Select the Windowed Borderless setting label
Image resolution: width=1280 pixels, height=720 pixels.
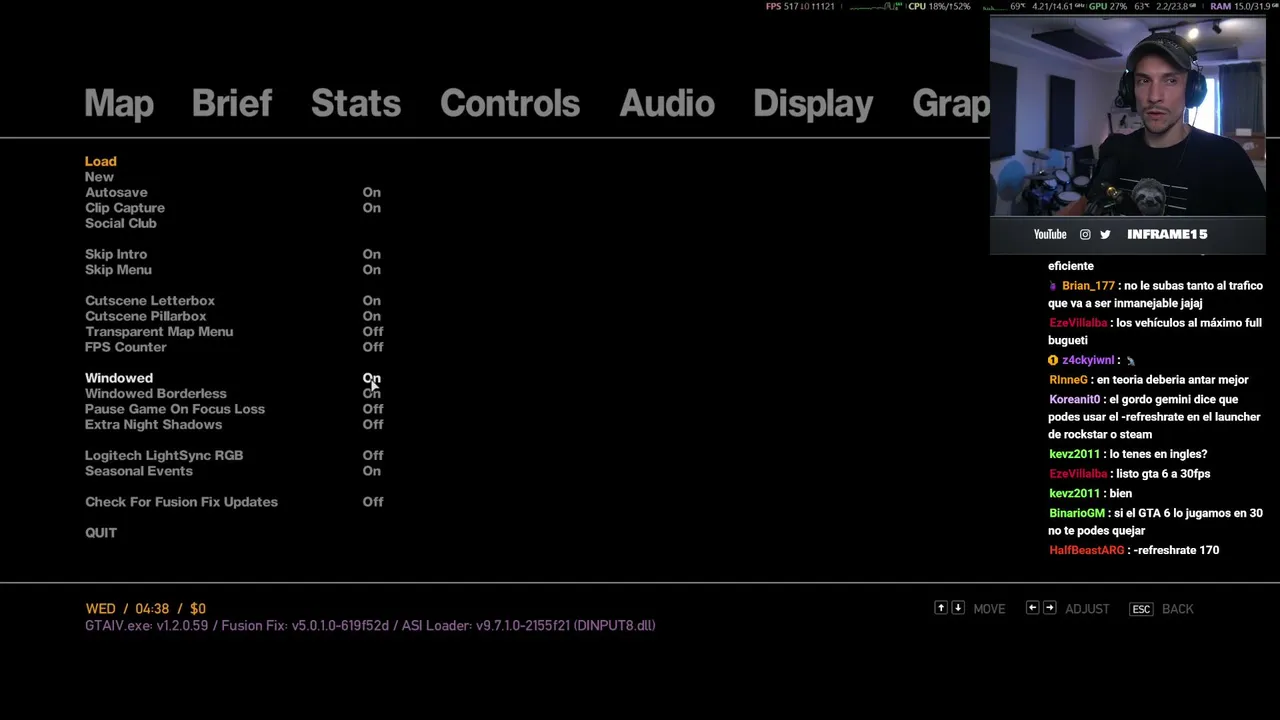tap(156, 394)
